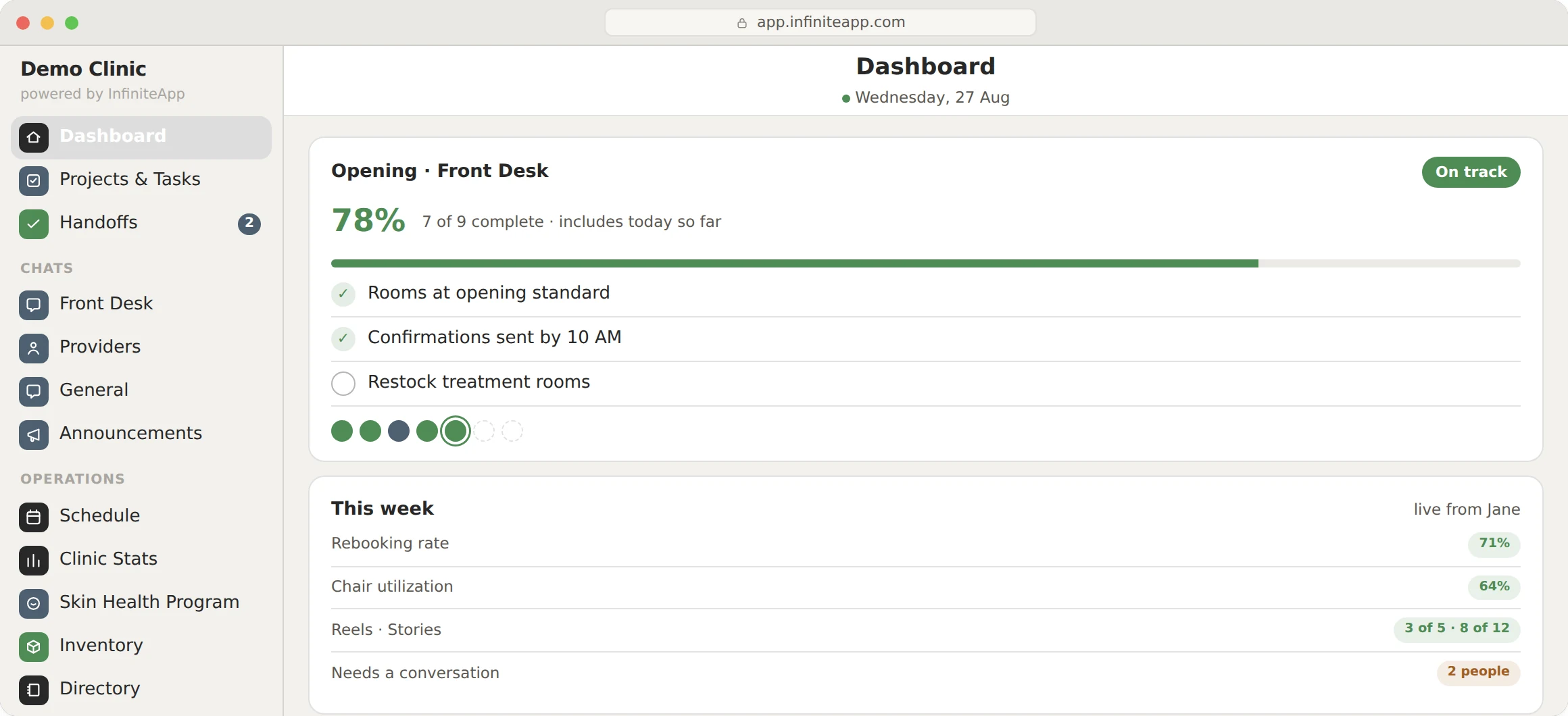Screen dimensions: 1568x716
Task: Open Announcements channel
Action: pyautogui.click(x=141, y=435)
